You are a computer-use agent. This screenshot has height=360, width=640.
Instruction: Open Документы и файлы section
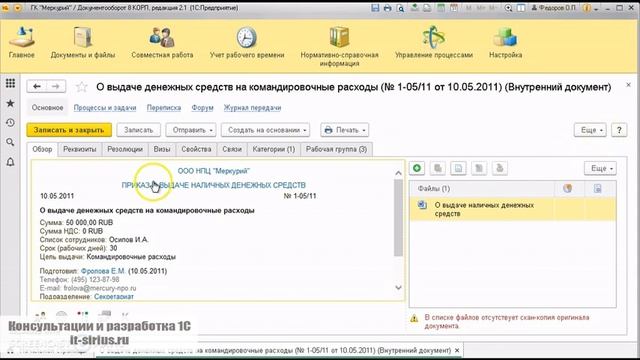point(83,42)
